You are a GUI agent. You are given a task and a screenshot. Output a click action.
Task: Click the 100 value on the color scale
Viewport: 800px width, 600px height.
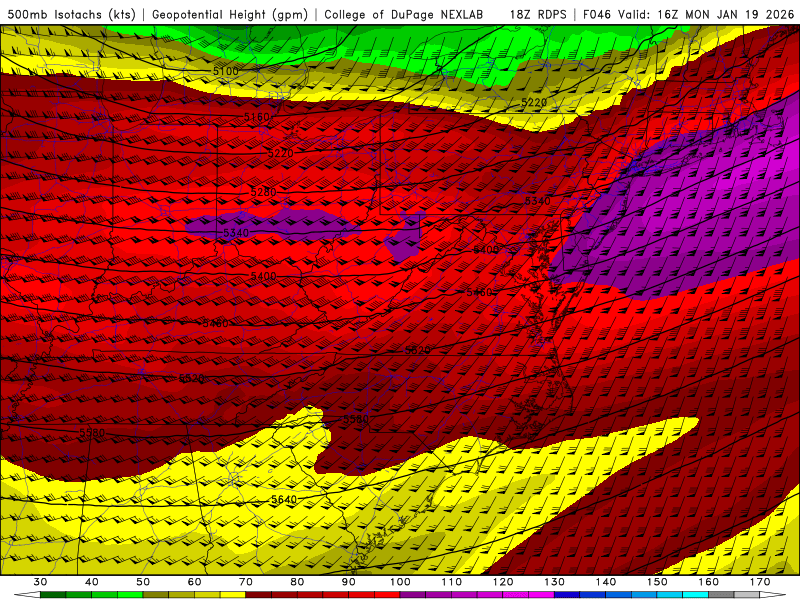coord(401,582)
